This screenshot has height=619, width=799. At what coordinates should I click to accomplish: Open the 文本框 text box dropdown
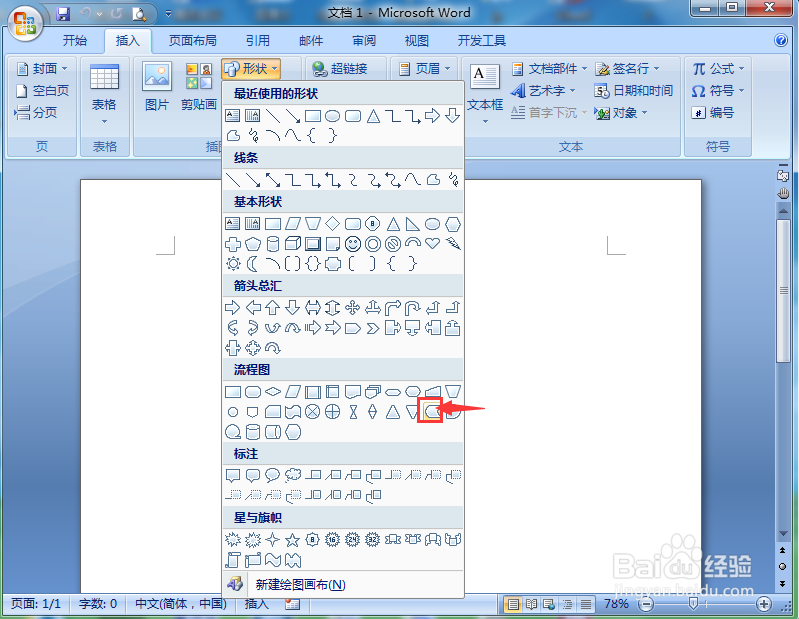pyautogui.click(x=485, y=93)
